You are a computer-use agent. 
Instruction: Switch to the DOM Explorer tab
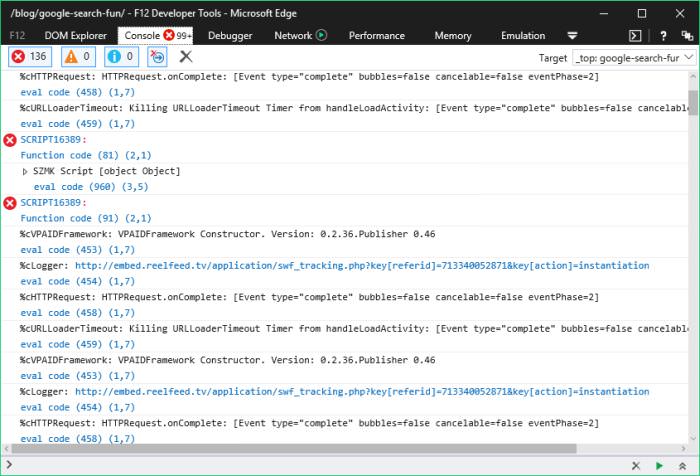coord(75,36)
